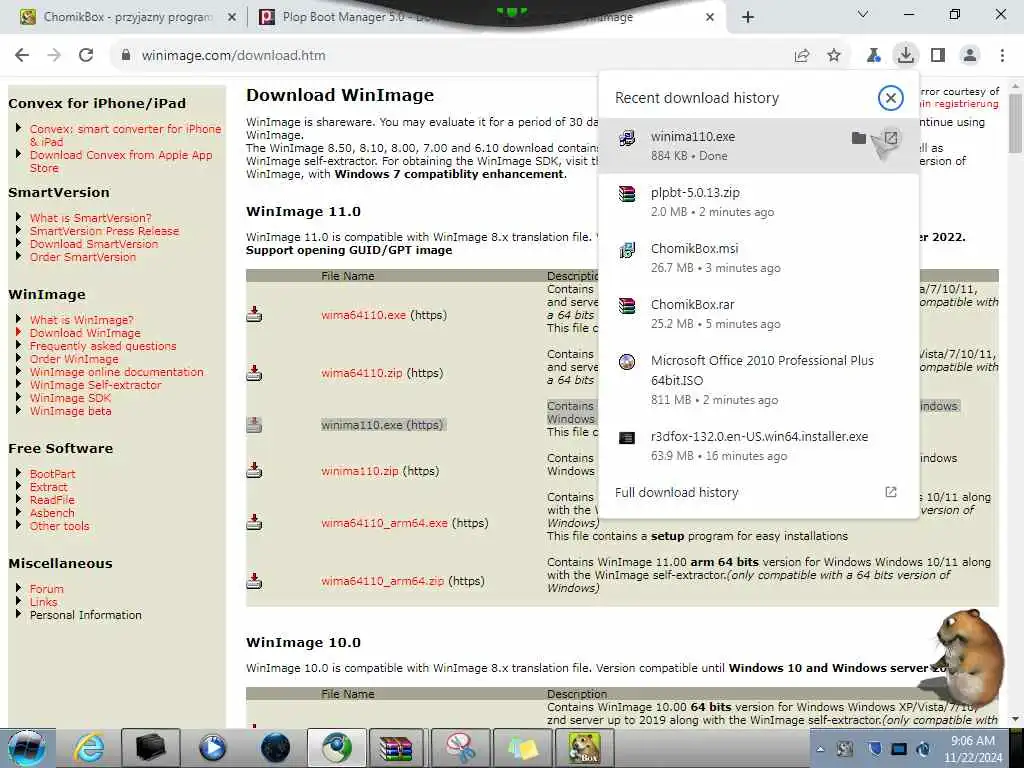Image resolution: width=1024 pixels, height=768 pixels.
Task: Open Download SmartVersion link
Action: click(93, 244)
